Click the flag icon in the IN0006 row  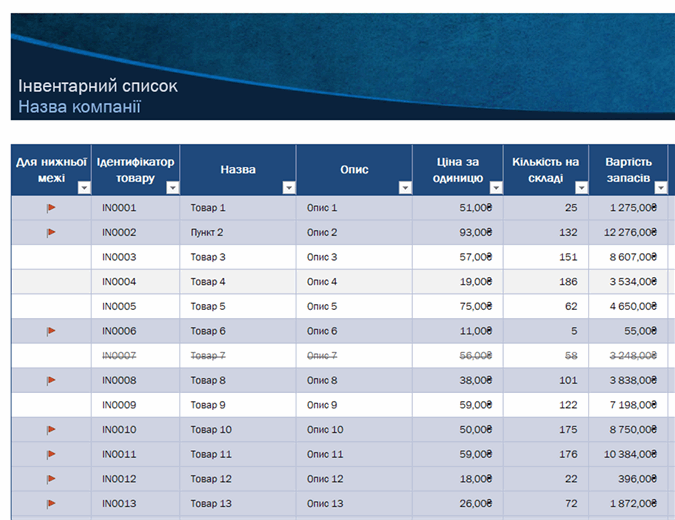click(51, 331)
